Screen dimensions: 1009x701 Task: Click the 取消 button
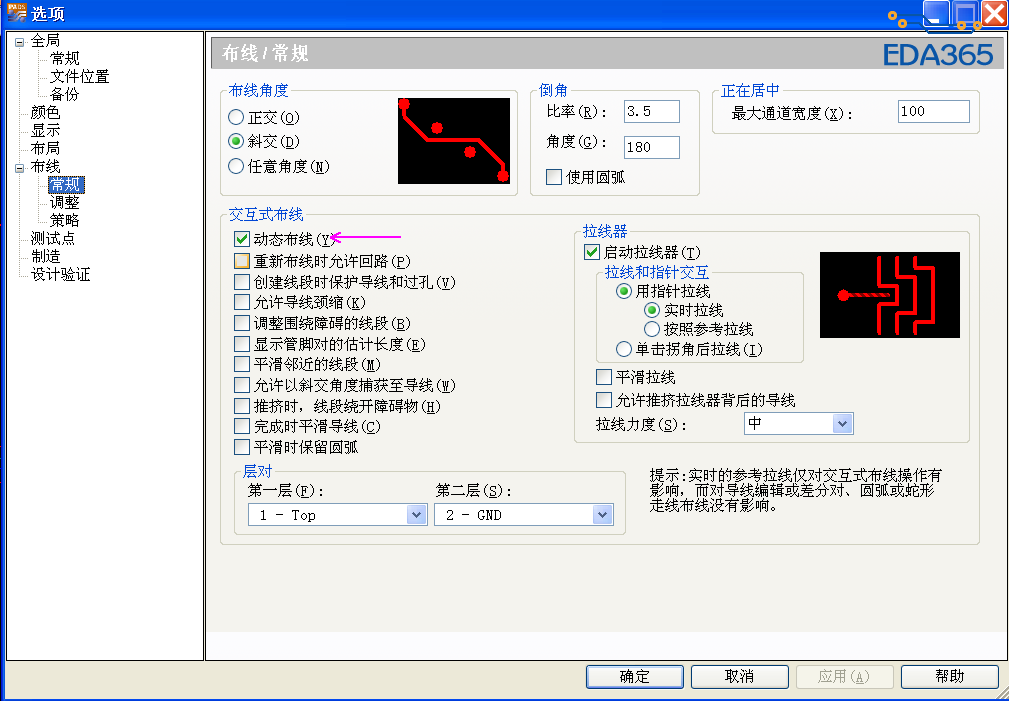click(739, 677)
